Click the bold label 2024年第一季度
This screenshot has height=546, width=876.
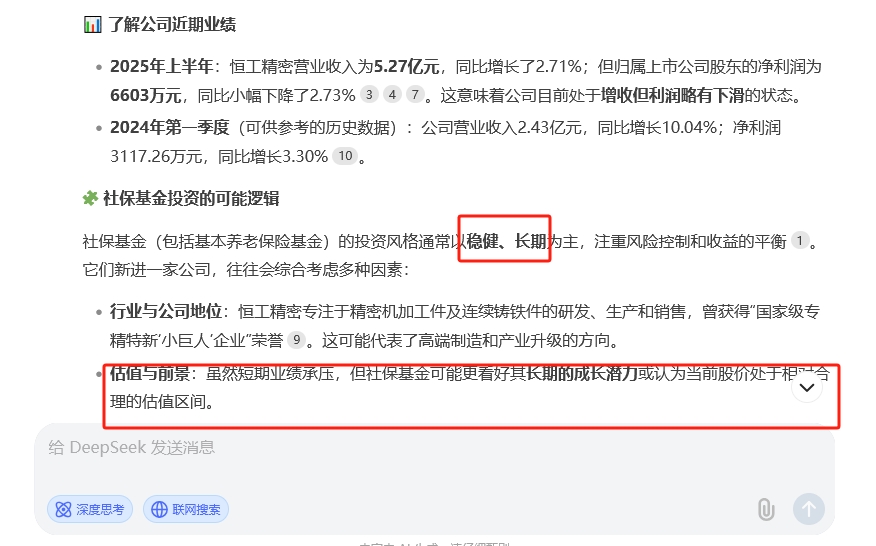click(170, 127)
